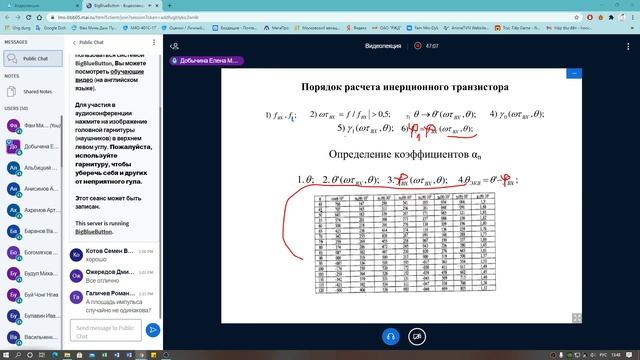Open the session options three-dot menu
This screenshot has height=360, width=640.
(628, 47)
